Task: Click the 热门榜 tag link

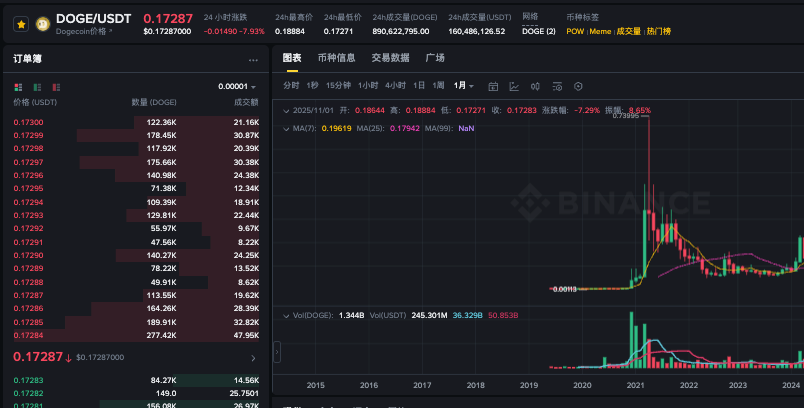Action: 659,31
